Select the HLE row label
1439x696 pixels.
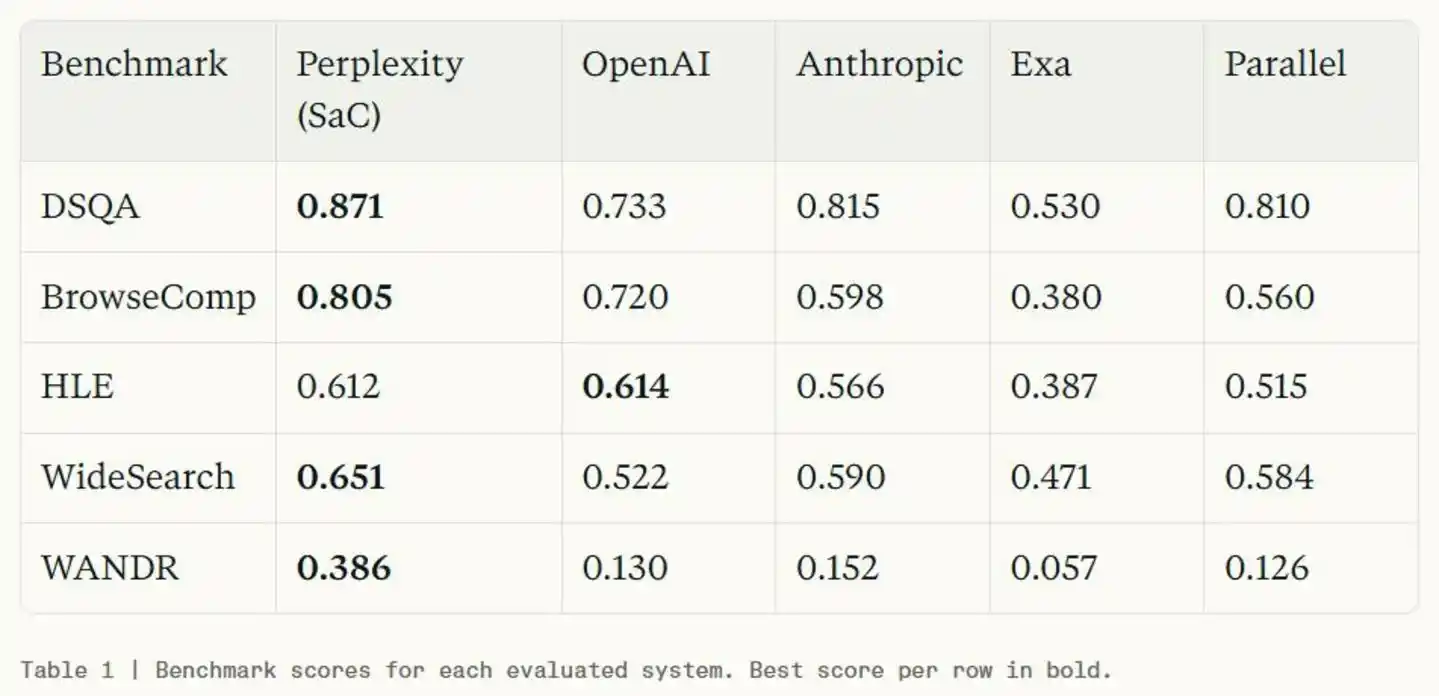77,387
